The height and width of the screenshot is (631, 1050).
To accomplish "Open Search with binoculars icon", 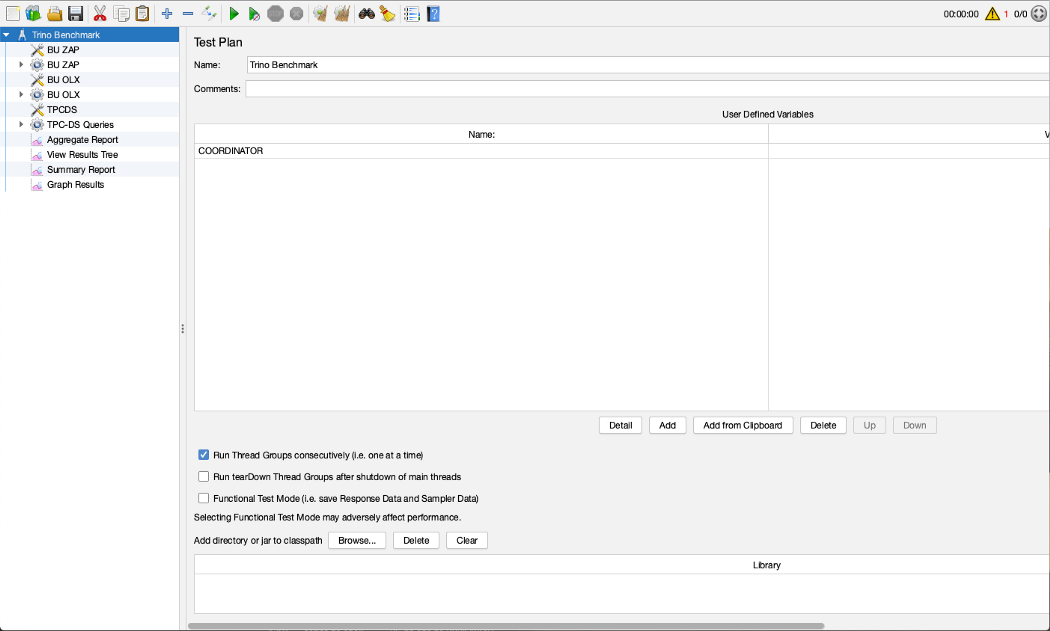I will [x=366, y=13].
